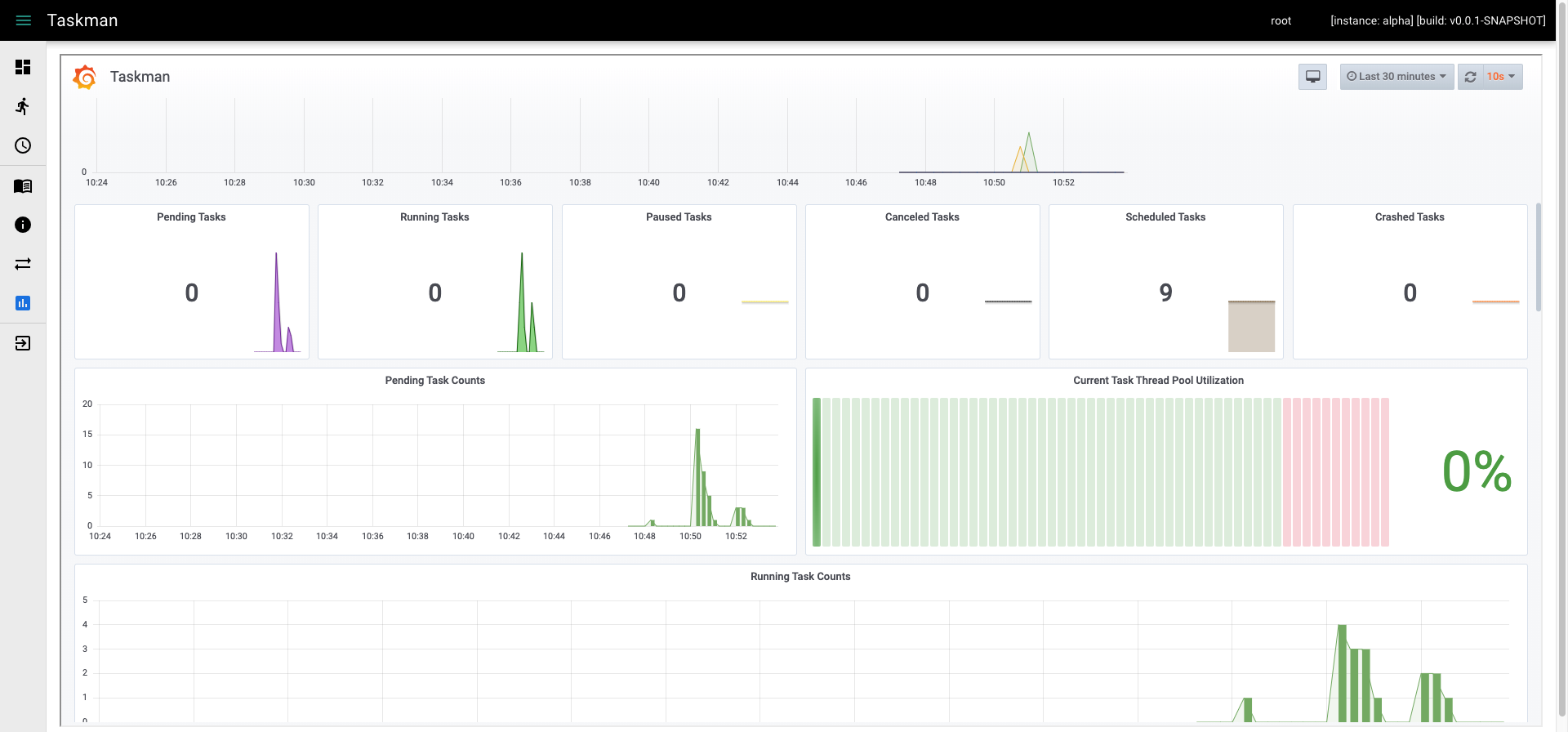
Task: Open the Scheduled Tasks panel title
Action: [x=1165, y=217]
